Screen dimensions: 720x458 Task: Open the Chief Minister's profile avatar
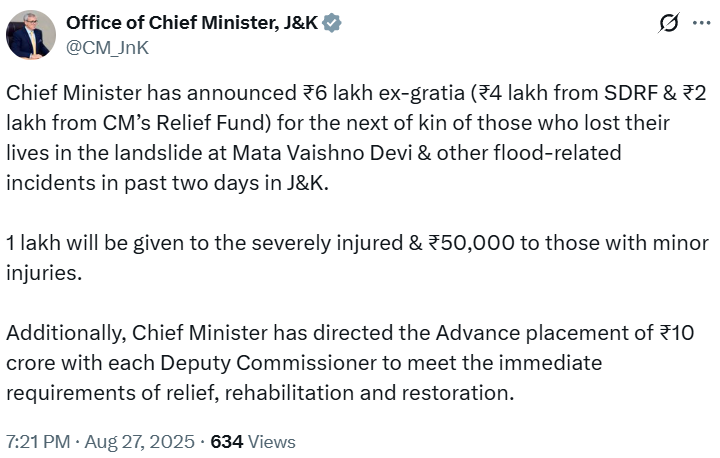click(31, 34)
